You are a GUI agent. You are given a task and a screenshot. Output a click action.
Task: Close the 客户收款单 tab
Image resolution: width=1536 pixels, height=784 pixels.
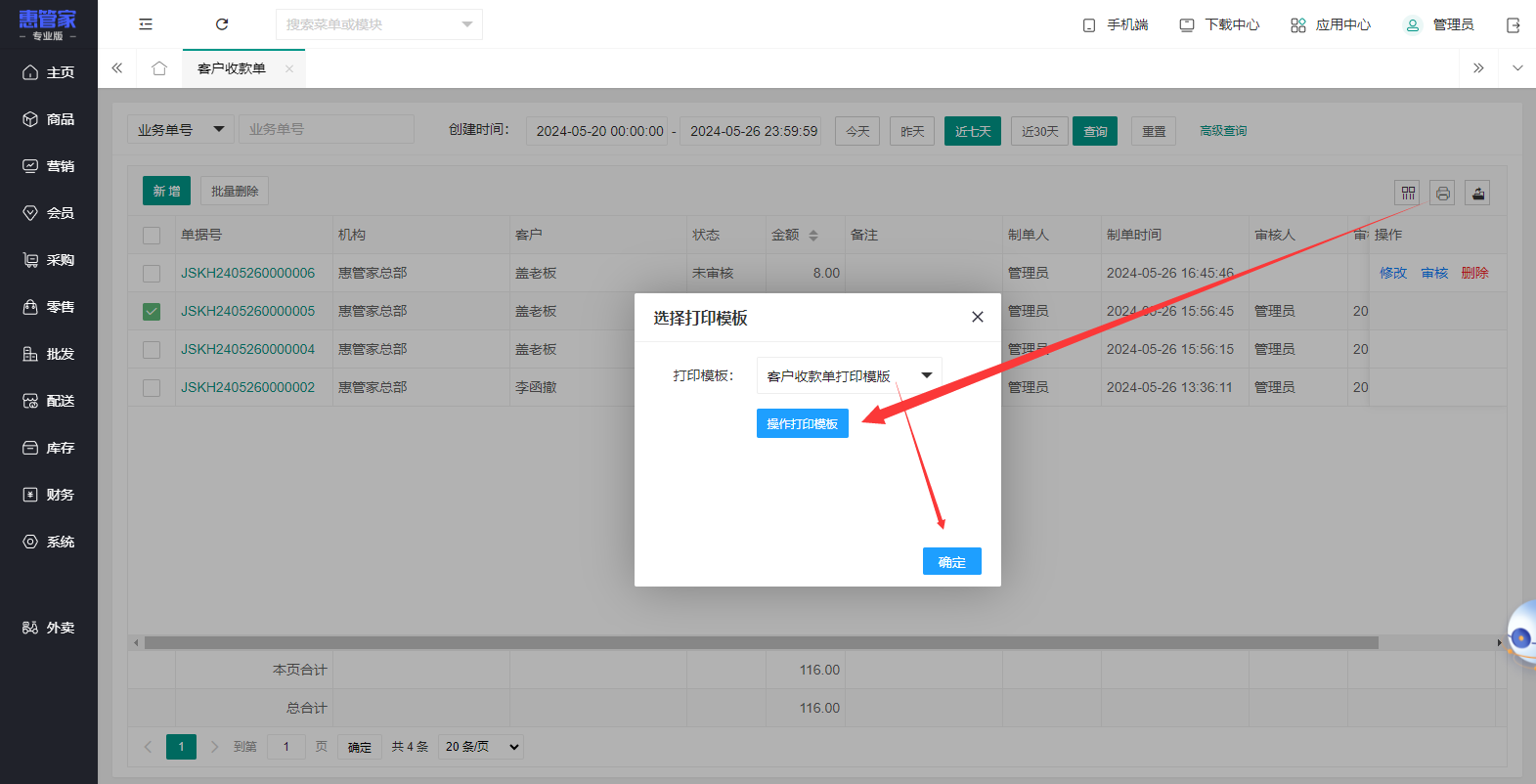point(289,68)
